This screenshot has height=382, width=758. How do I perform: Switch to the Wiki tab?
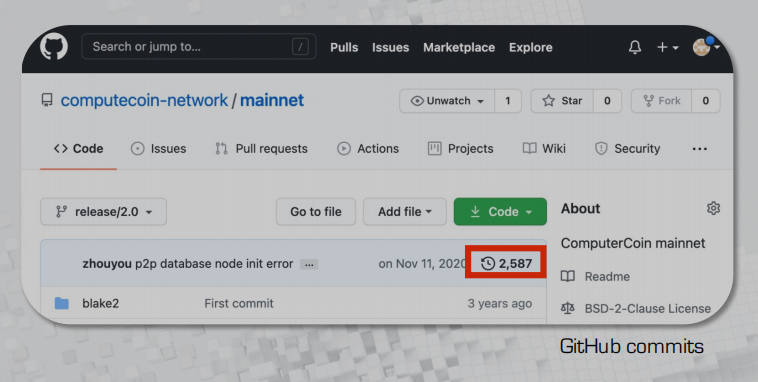(x=544, y=148)
